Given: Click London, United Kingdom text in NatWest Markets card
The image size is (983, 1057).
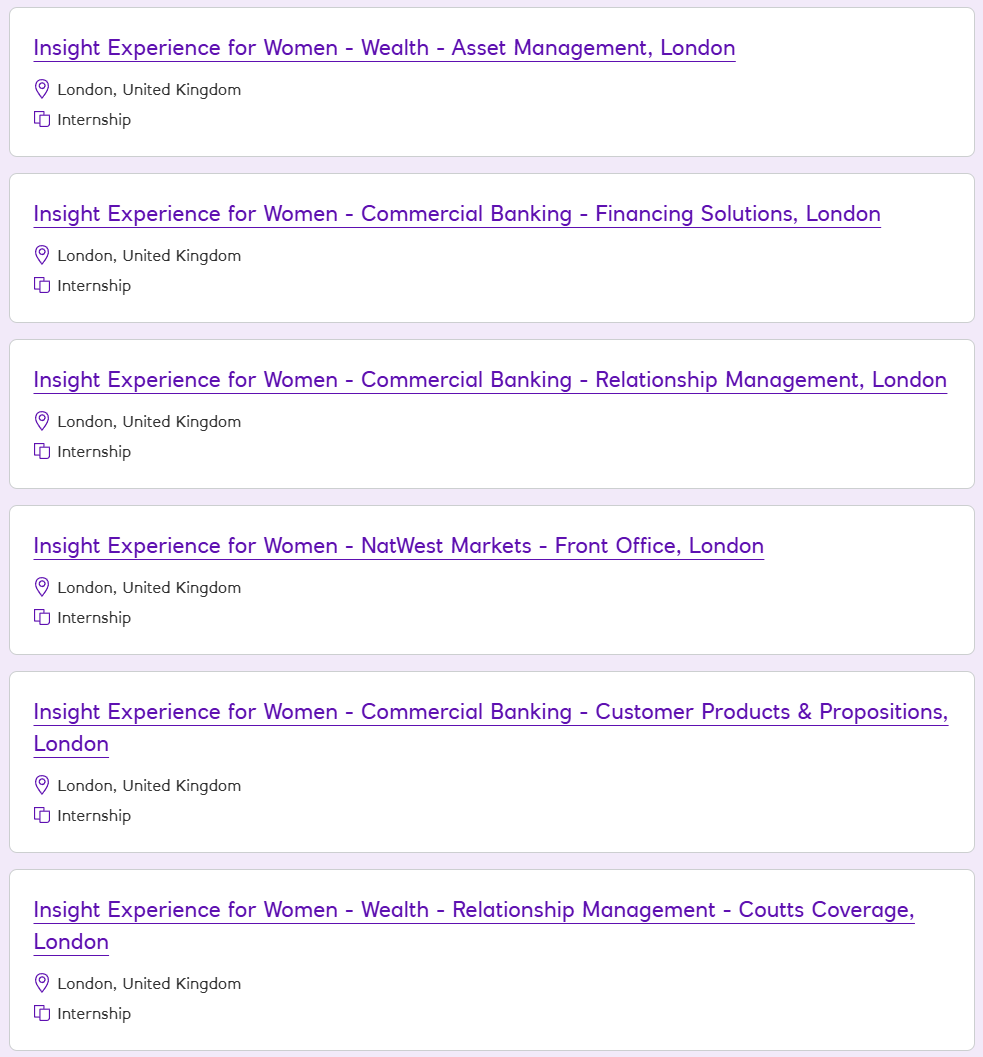Looking at the screenshot, I should [x=149, y=587].
